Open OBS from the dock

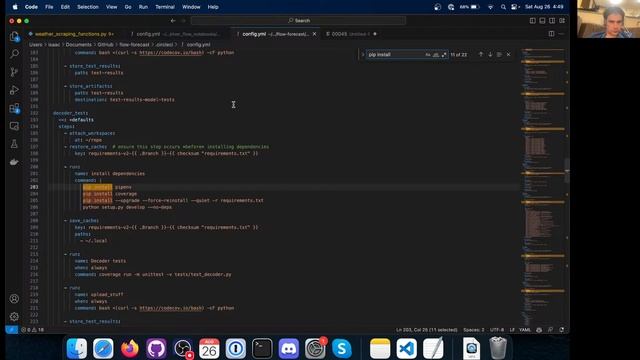pyautogui.click(x=183, y=349)
